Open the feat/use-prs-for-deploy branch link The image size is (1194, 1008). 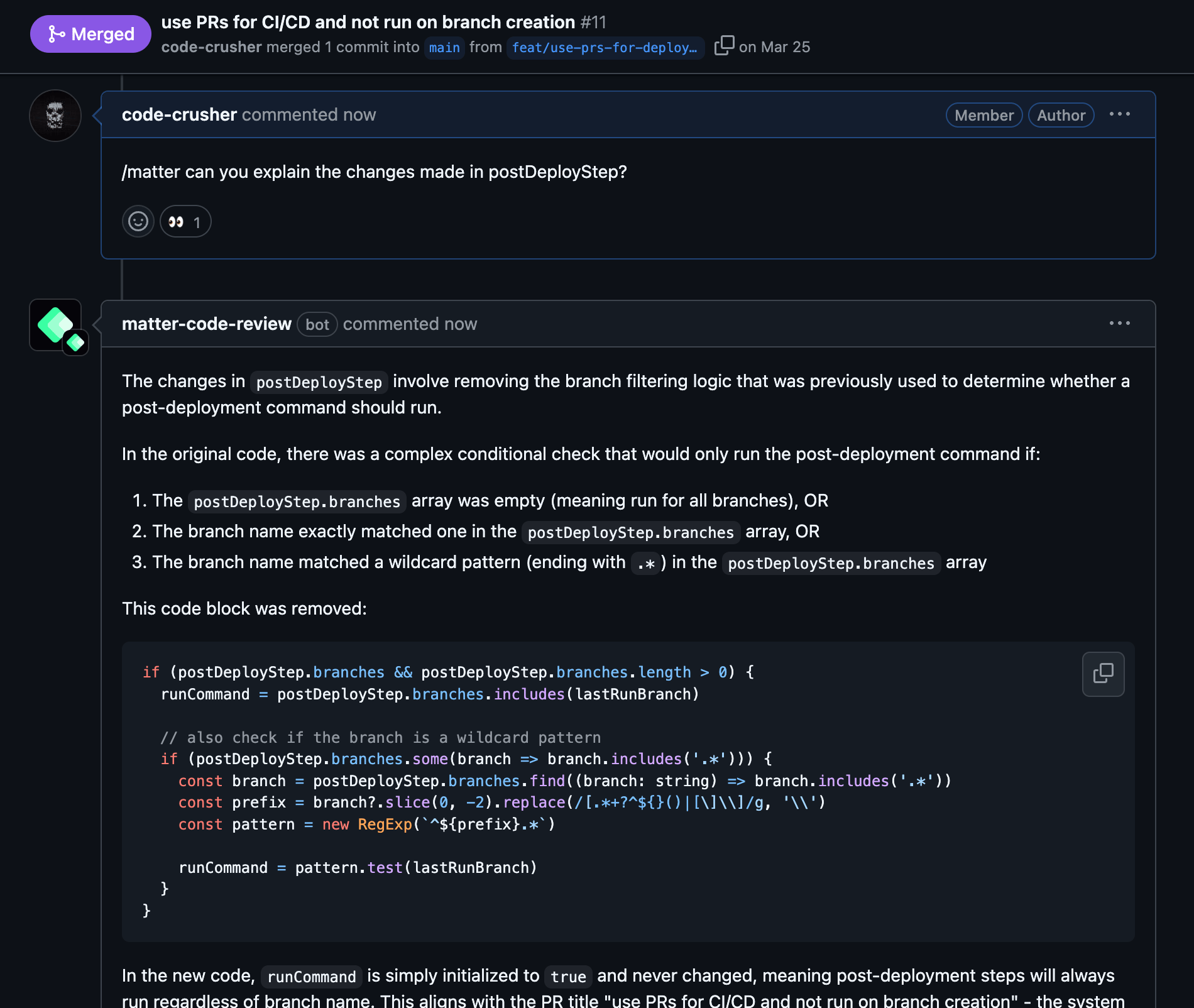coord(605,48)
